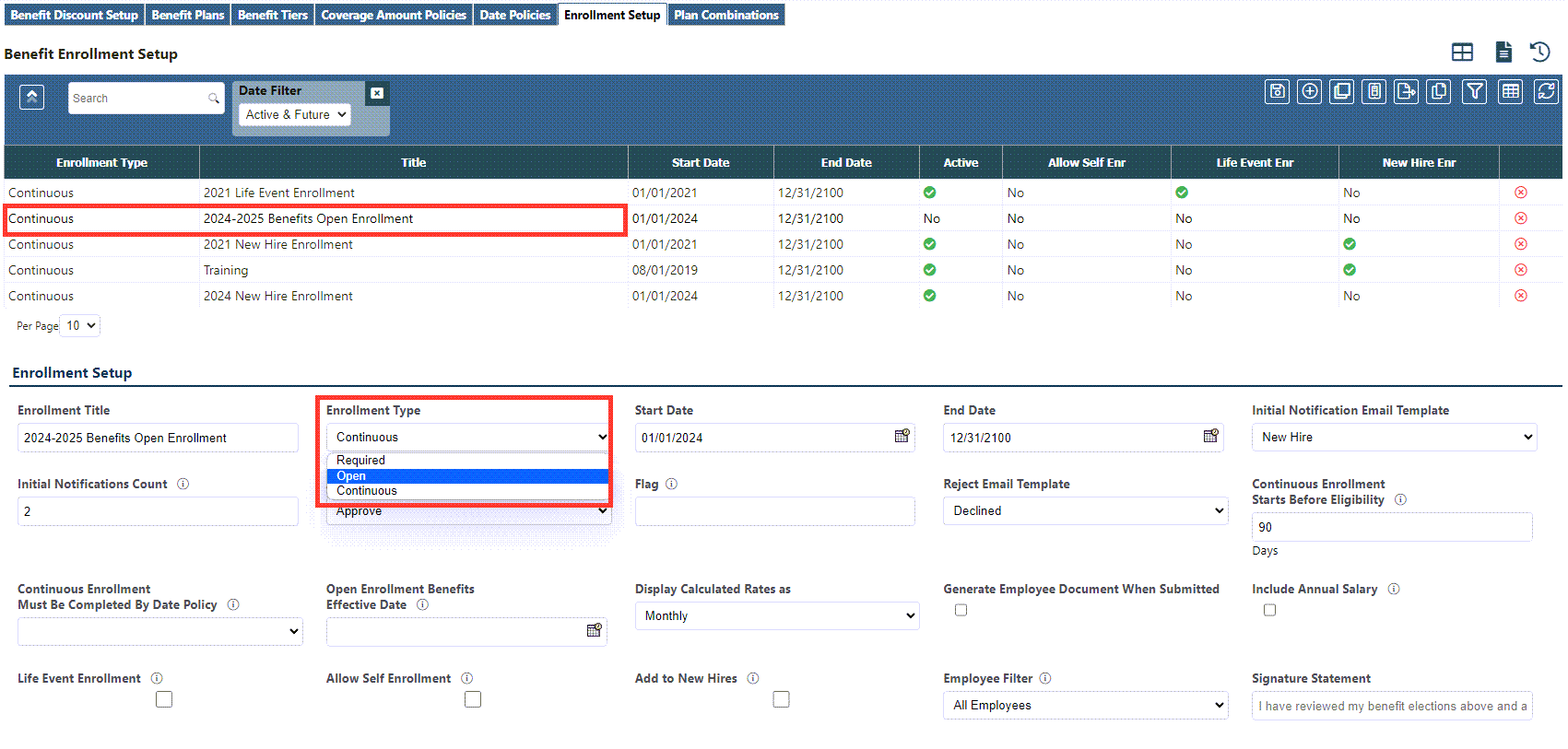This screenshot has width=1568, height=749.
Task: Sort by the Enrollment Type column header
Action: pyautogui.click(x=101, y=162)
